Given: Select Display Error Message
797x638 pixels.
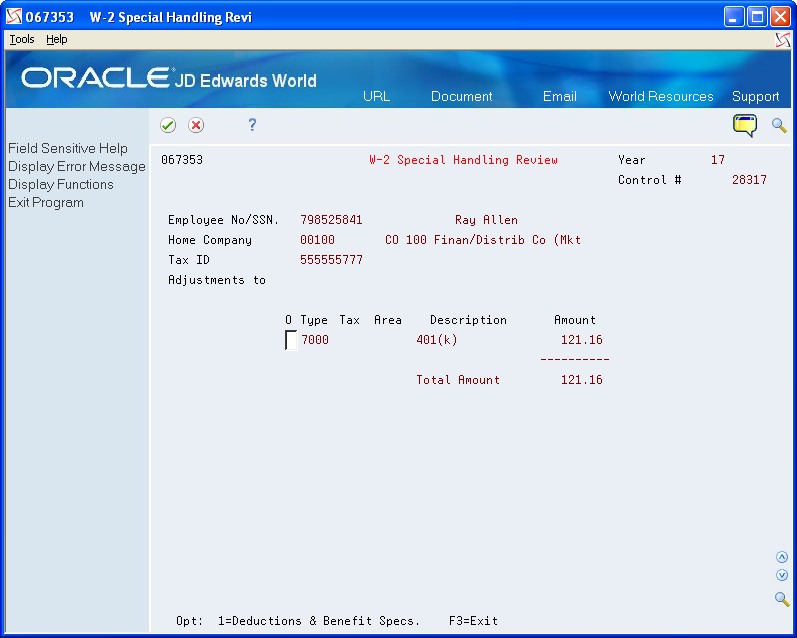Looking at the screenshot, I should click(x=77, y=167).
